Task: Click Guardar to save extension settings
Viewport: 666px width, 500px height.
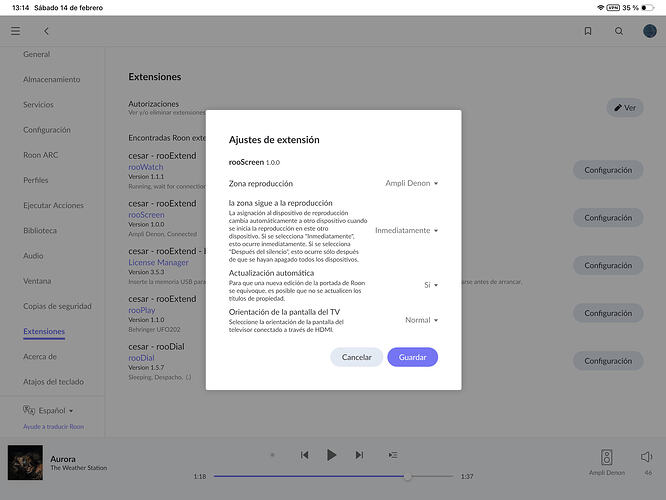Action: [x=412, y=357]
